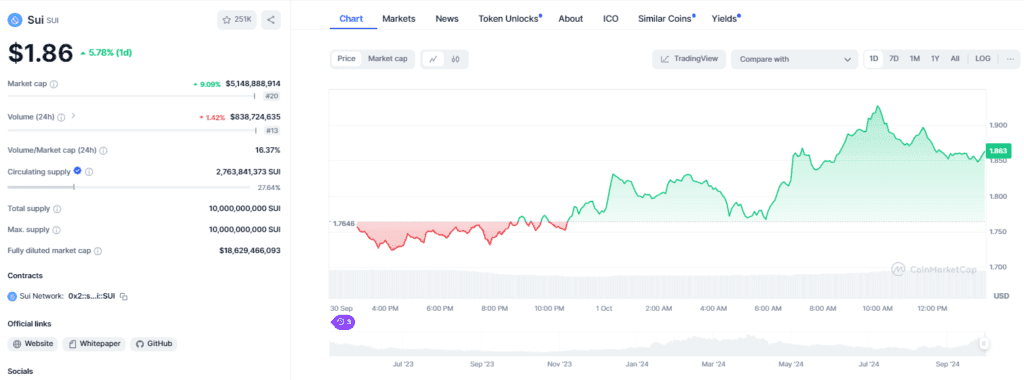Click the $18,629,466,093 fully diluted value
Viewport: 1024px width, 380px height.
tap(250, 251)
